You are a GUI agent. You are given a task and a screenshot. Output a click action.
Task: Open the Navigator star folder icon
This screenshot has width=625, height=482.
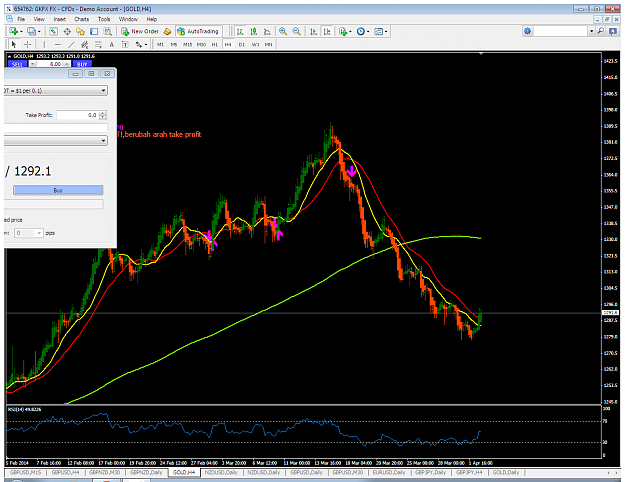click(81, 31)
